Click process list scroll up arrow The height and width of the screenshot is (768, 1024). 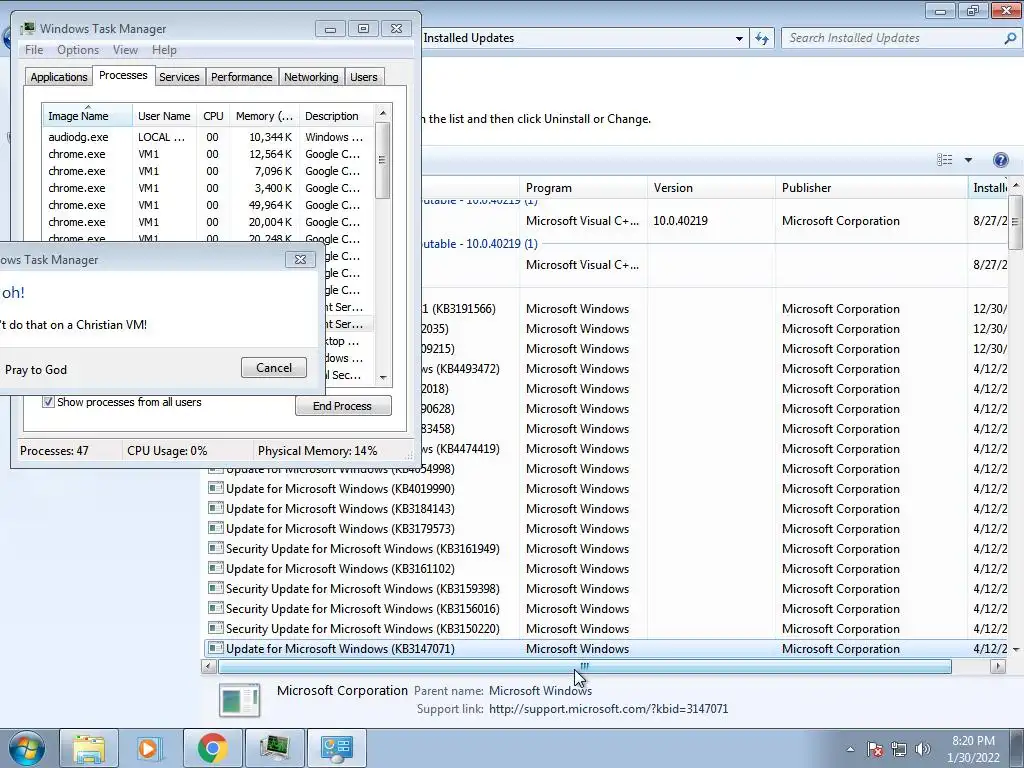point(383,113)
